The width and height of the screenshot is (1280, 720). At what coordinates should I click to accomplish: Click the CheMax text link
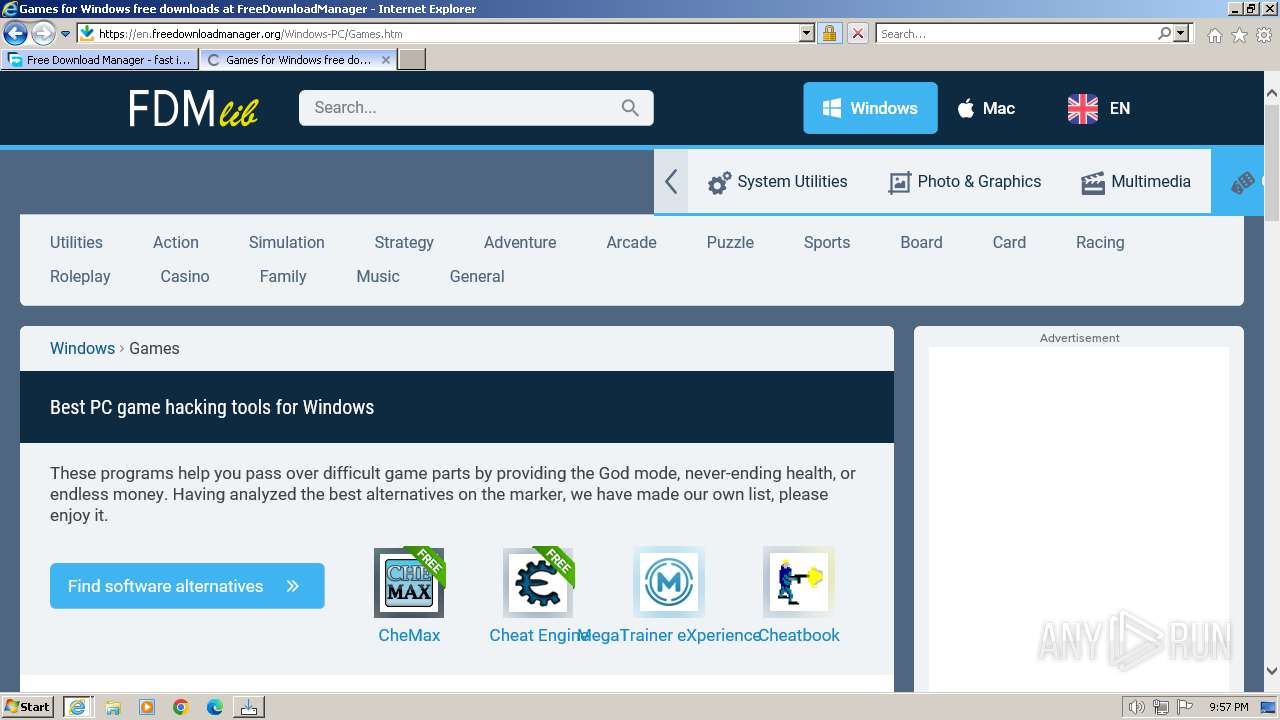coord(409,635)
